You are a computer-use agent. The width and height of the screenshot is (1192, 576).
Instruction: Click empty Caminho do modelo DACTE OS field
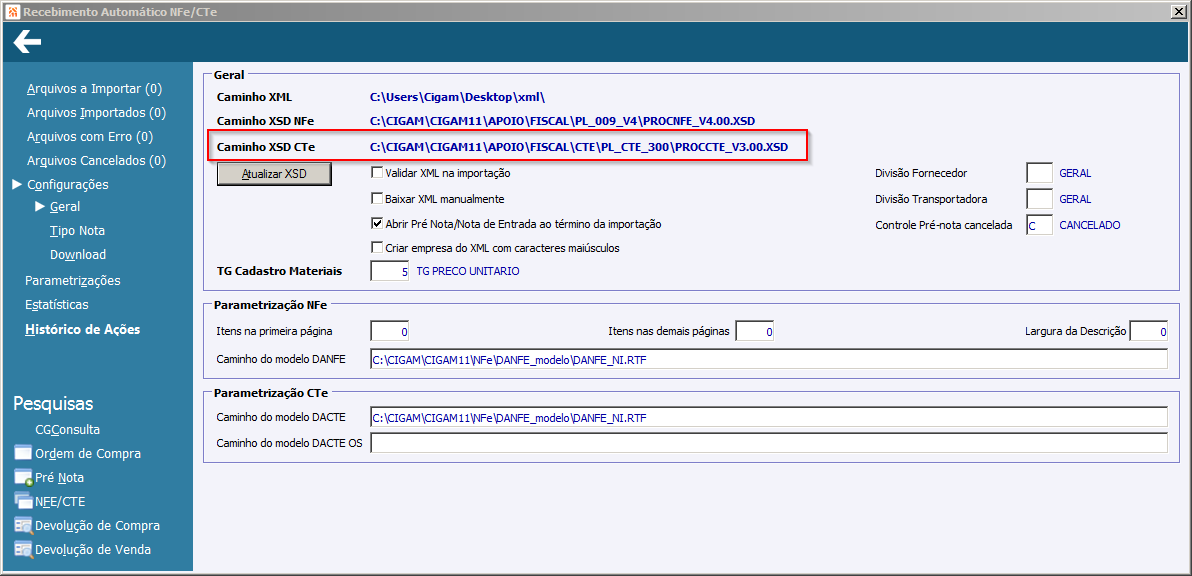point(769,443)
